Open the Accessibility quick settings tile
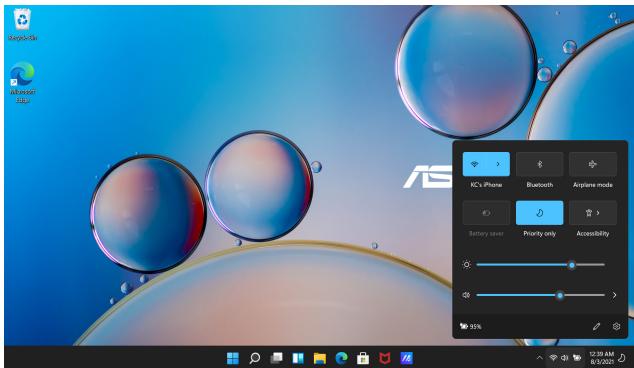Screen dimensions: 634x368 click(x=593, y=213)
